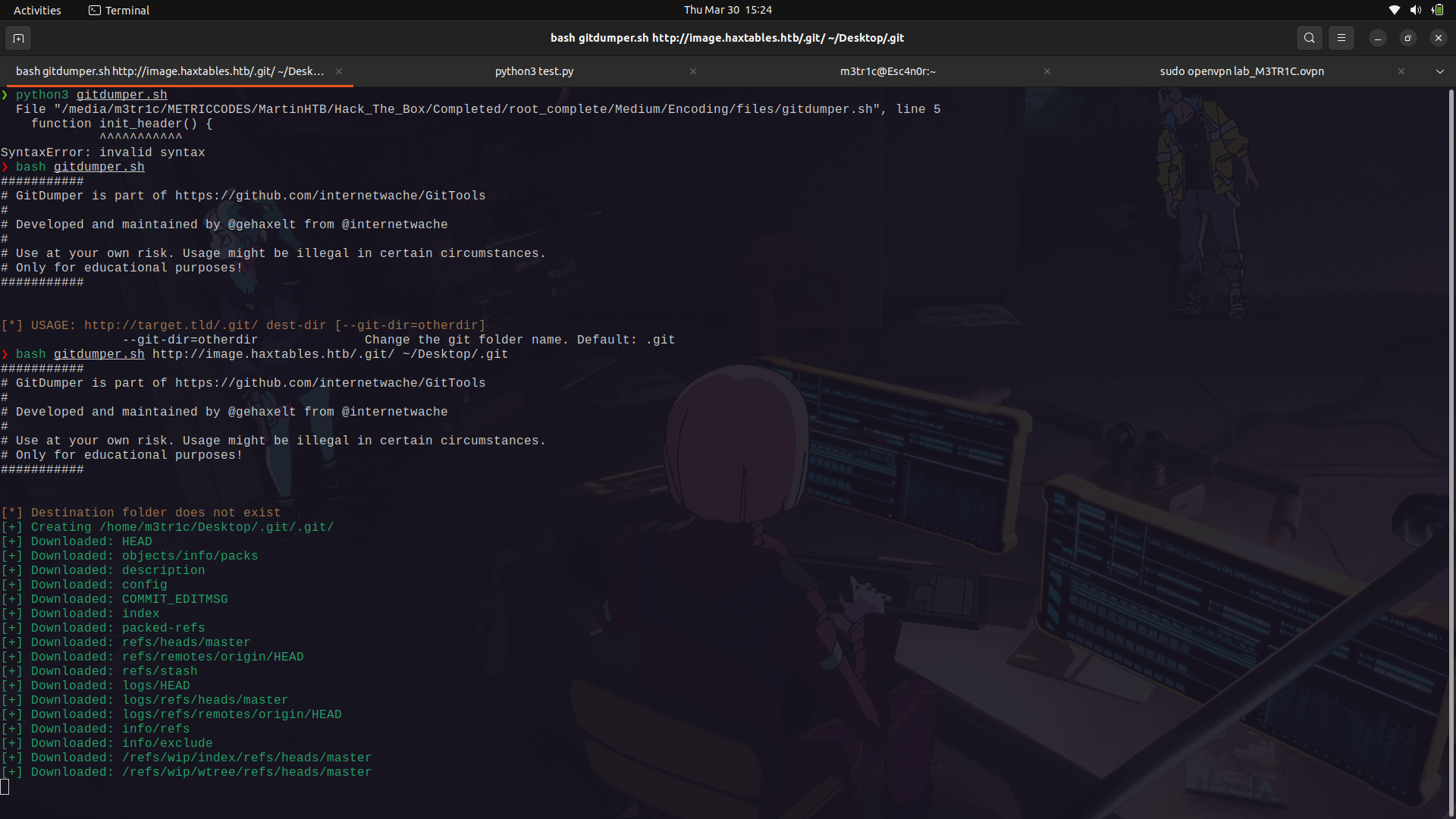This screenshot has height=819, width=1456.
Task: Switch to the m3tr1c@Esc4n0r:~ tab
Action: (886, 71)
